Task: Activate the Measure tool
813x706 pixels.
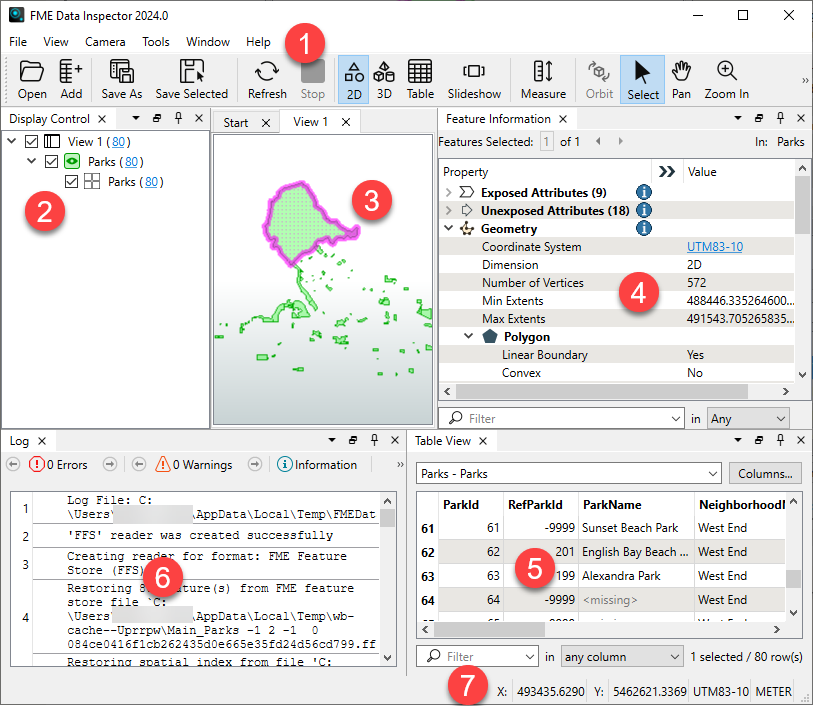Action: click(x=543, y=79)
